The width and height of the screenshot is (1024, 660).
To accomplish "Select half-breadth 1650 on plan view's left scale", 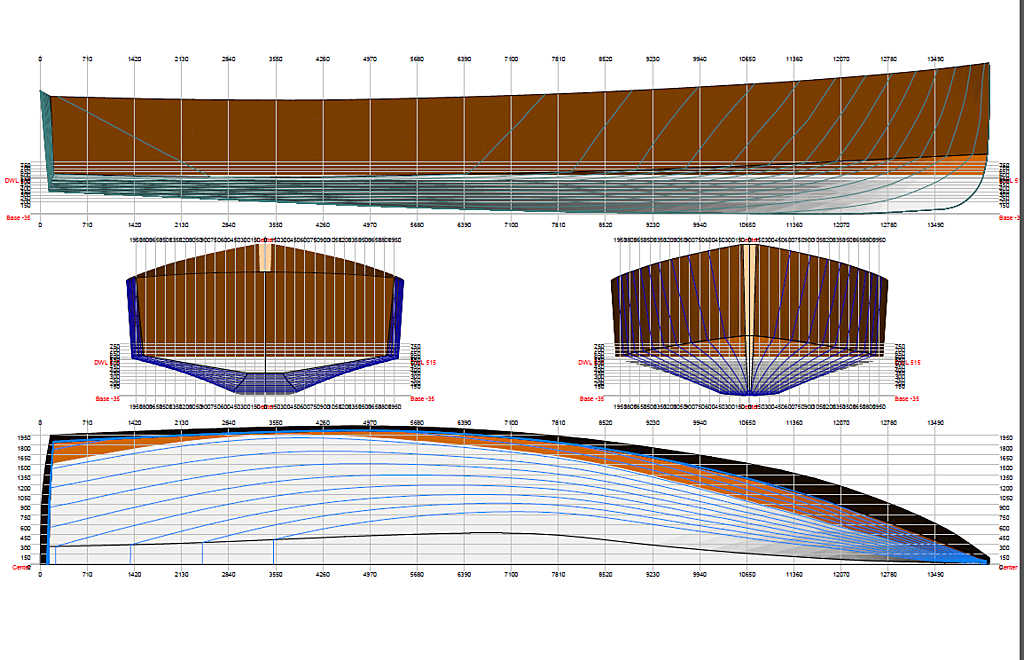I will [x=24, y=458].
